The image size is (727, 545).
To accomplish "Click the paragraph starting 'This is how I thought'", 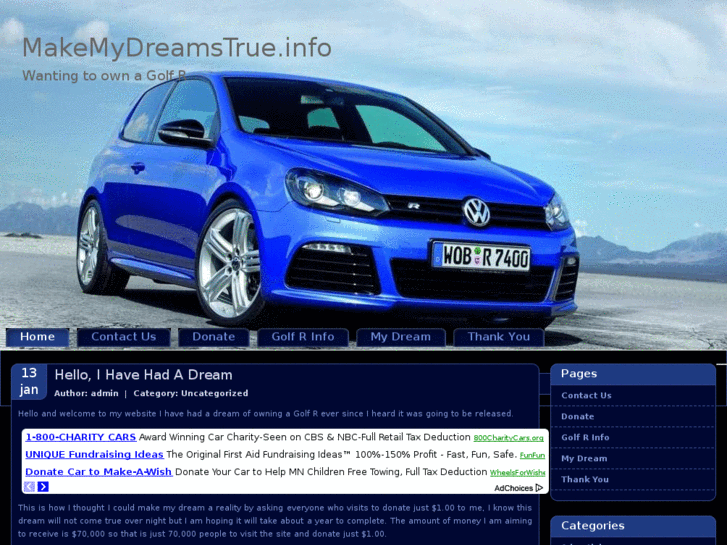I will [275, 521].
